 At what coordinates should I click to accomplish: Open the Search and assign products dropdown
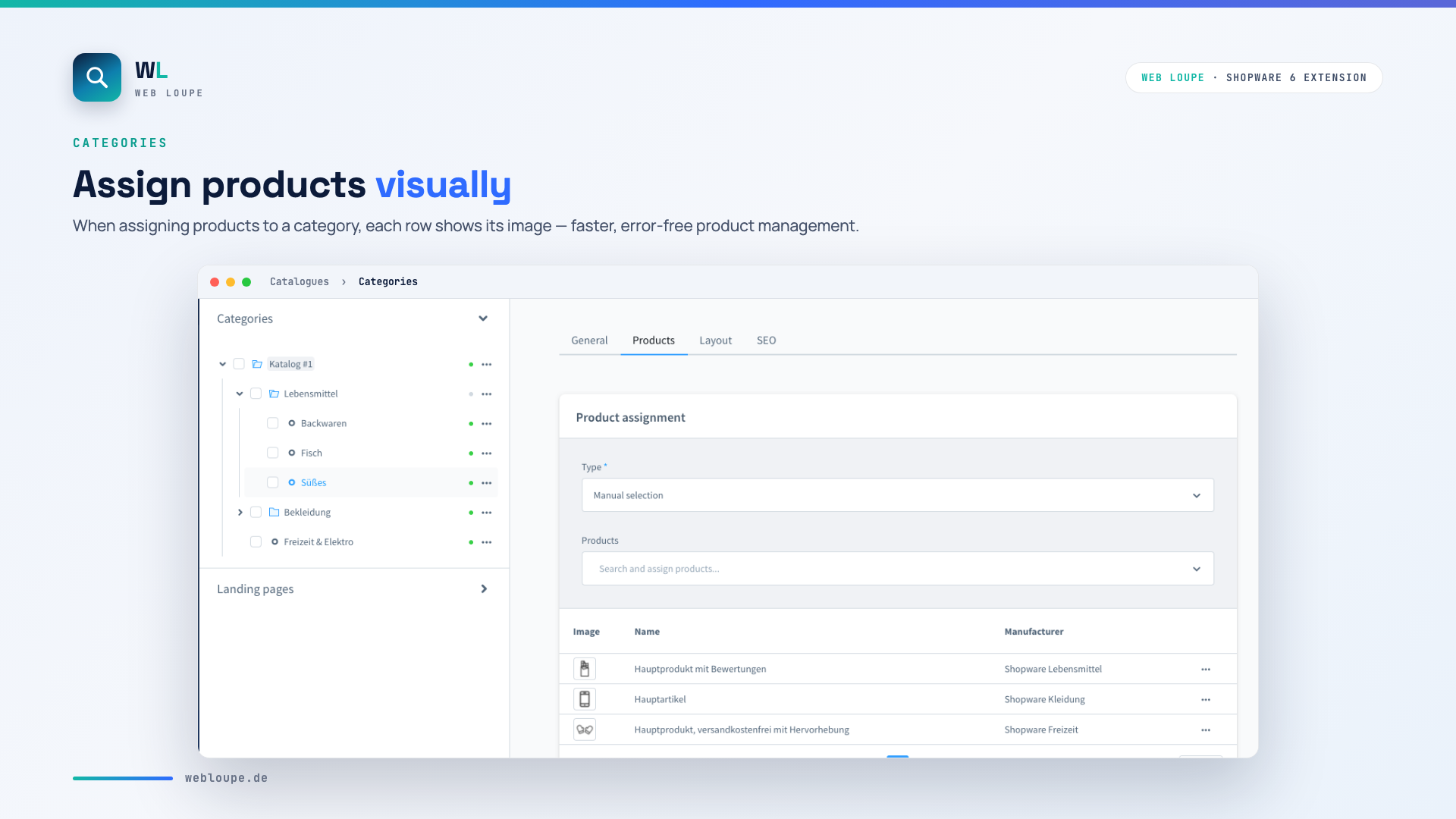pos(898,569)
